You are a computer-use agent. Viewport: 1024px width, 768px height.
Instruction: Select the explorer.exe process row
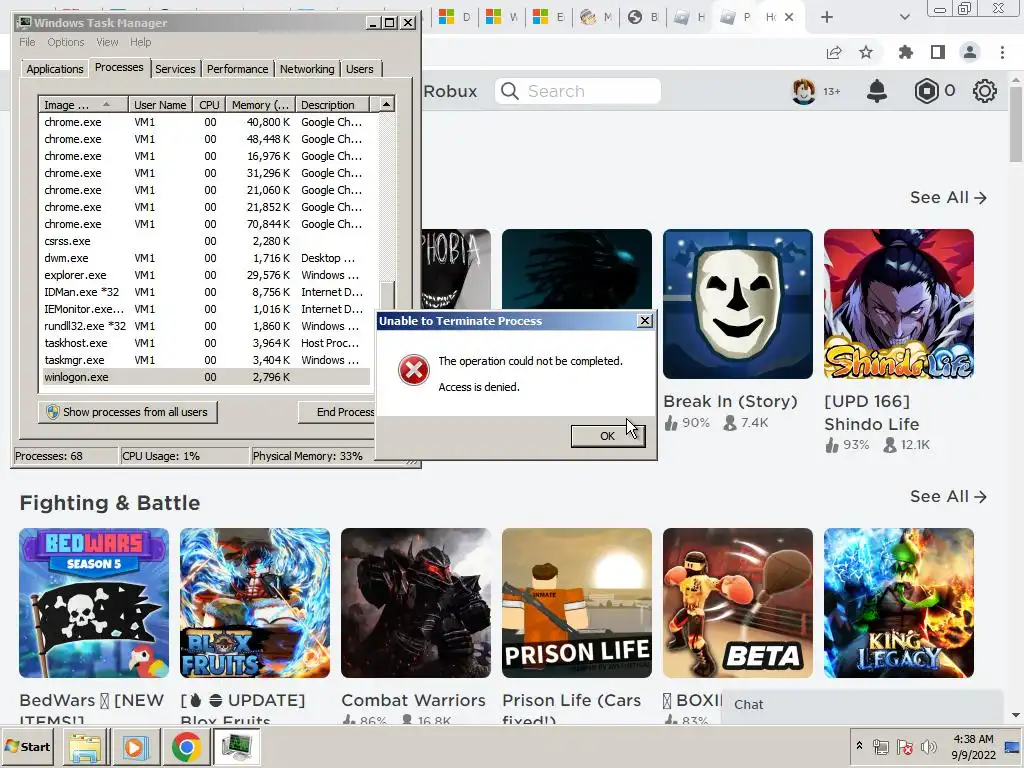pos(206,275)
